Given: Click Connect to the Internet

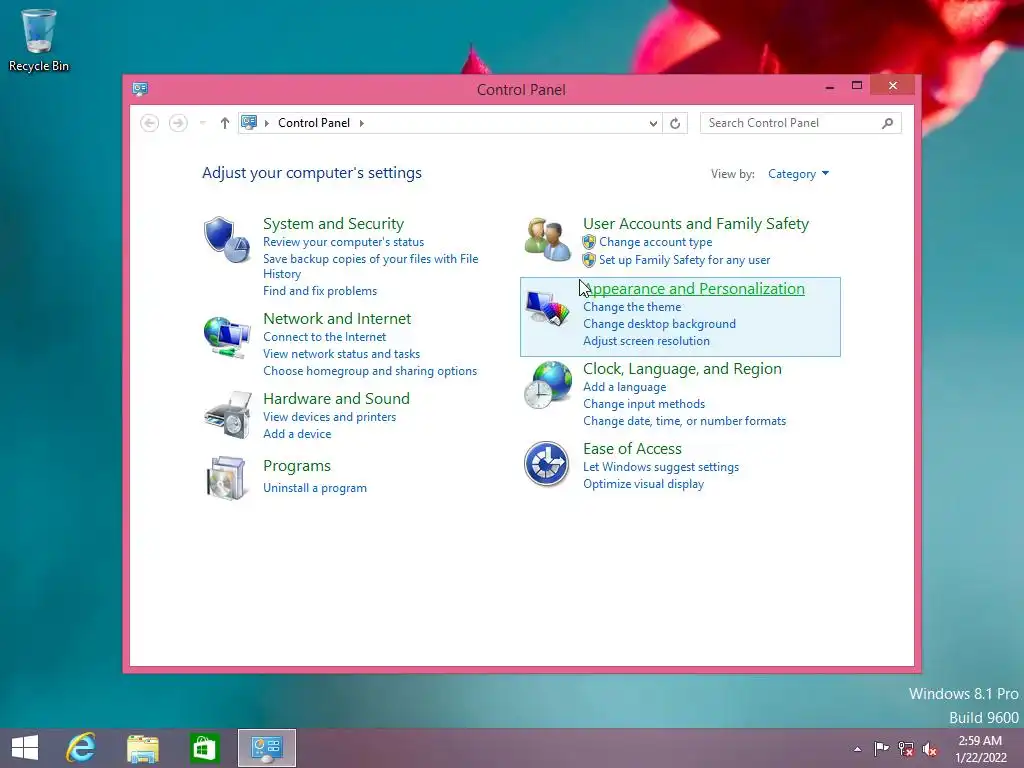Looking at the screenshot, I should [x=324, y=336].
